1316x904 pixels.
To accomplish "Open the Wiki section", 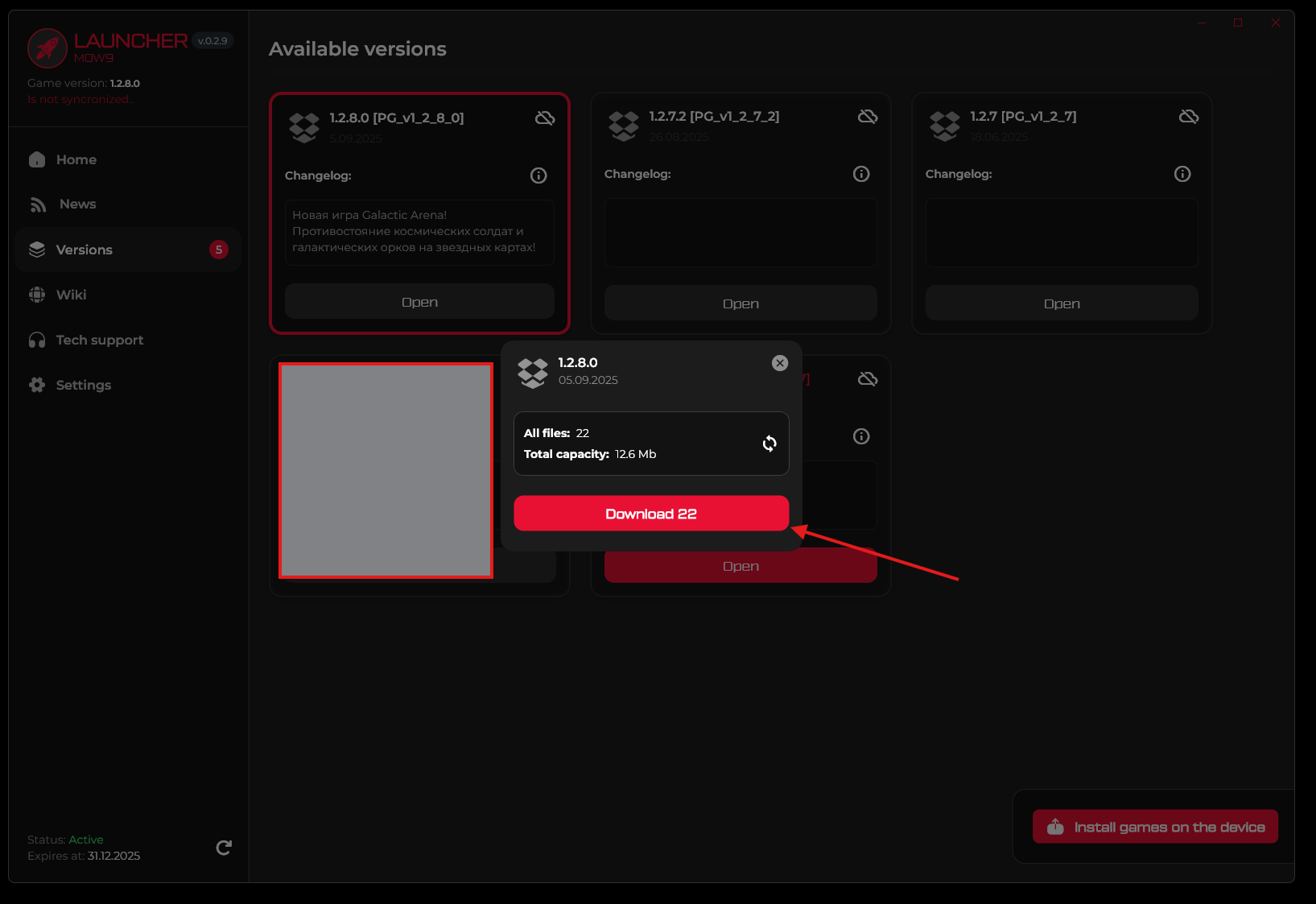I will tap(71, 295).
